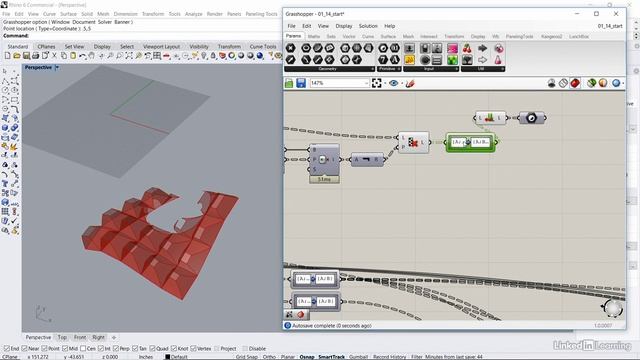Viewport: 640px width, 360px height.
Task: Click the no-preview icon in Grasshopper toolbar
Action: [x=563, y=83]
